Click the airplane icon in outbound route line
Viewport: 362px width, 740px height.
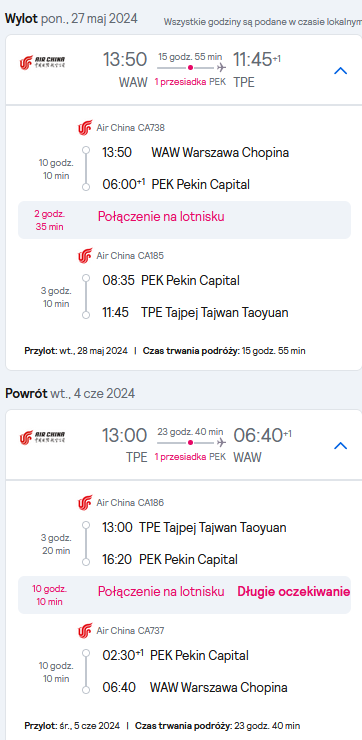(x=221, y=68)
